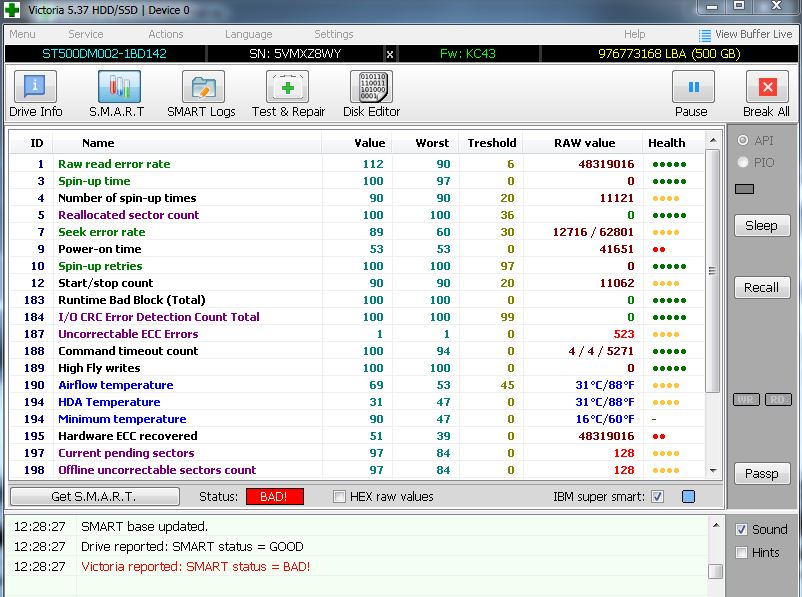Image resolution: width=802 pixels, height=597 pixels.
Task: Click log line 'Victoria reported: SMART status = BAD!'
Action: click(x=195, y=567)
